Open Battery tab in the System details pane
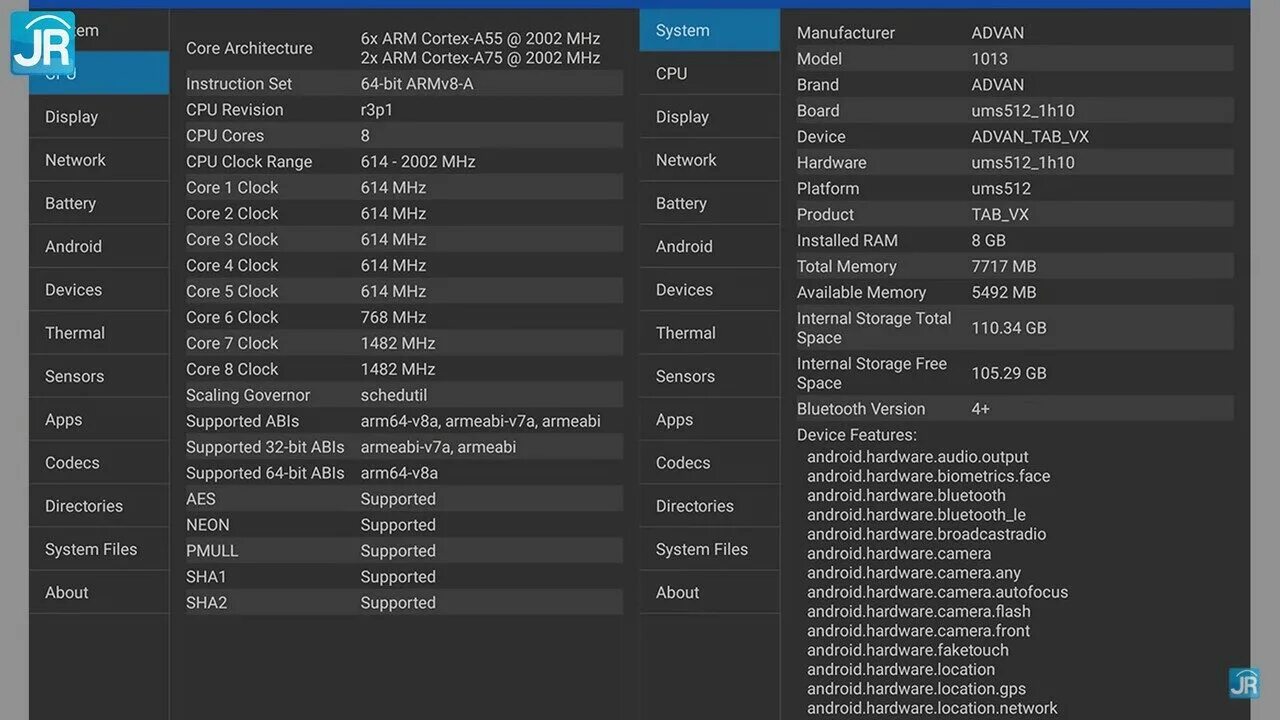1280x720 pixels. [x=710, y=203]
